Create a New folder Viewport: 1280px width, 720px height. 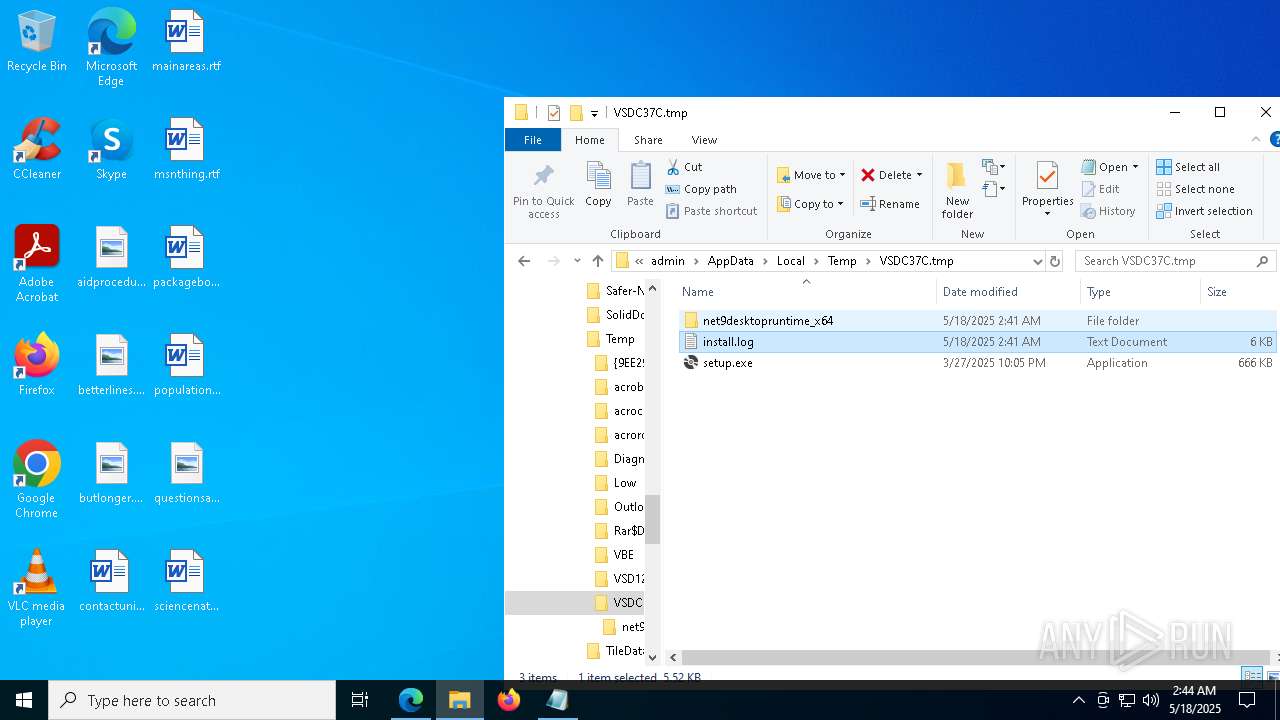pyautogui.click(x=957, y=190)
